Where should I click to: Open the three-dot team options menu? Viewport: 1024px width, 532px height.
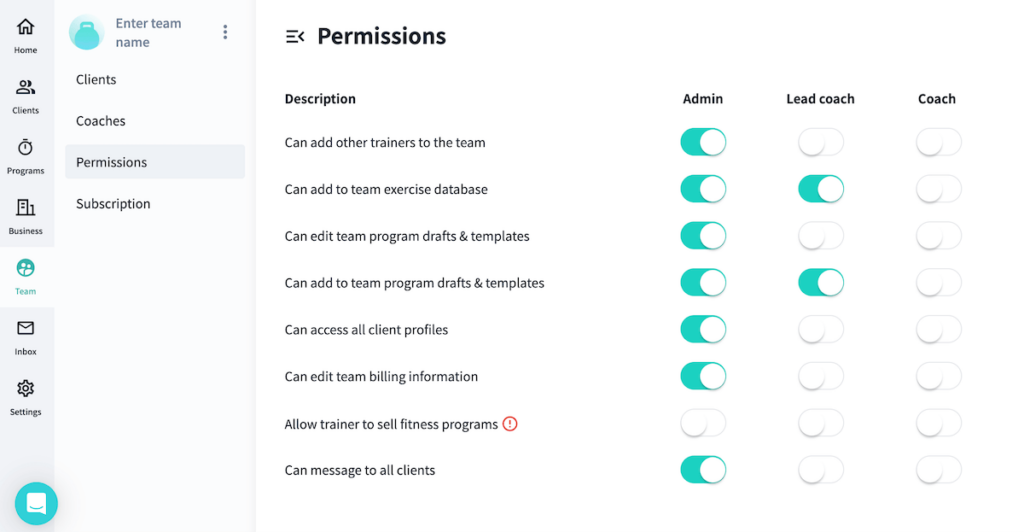click(x=225, y=32)
